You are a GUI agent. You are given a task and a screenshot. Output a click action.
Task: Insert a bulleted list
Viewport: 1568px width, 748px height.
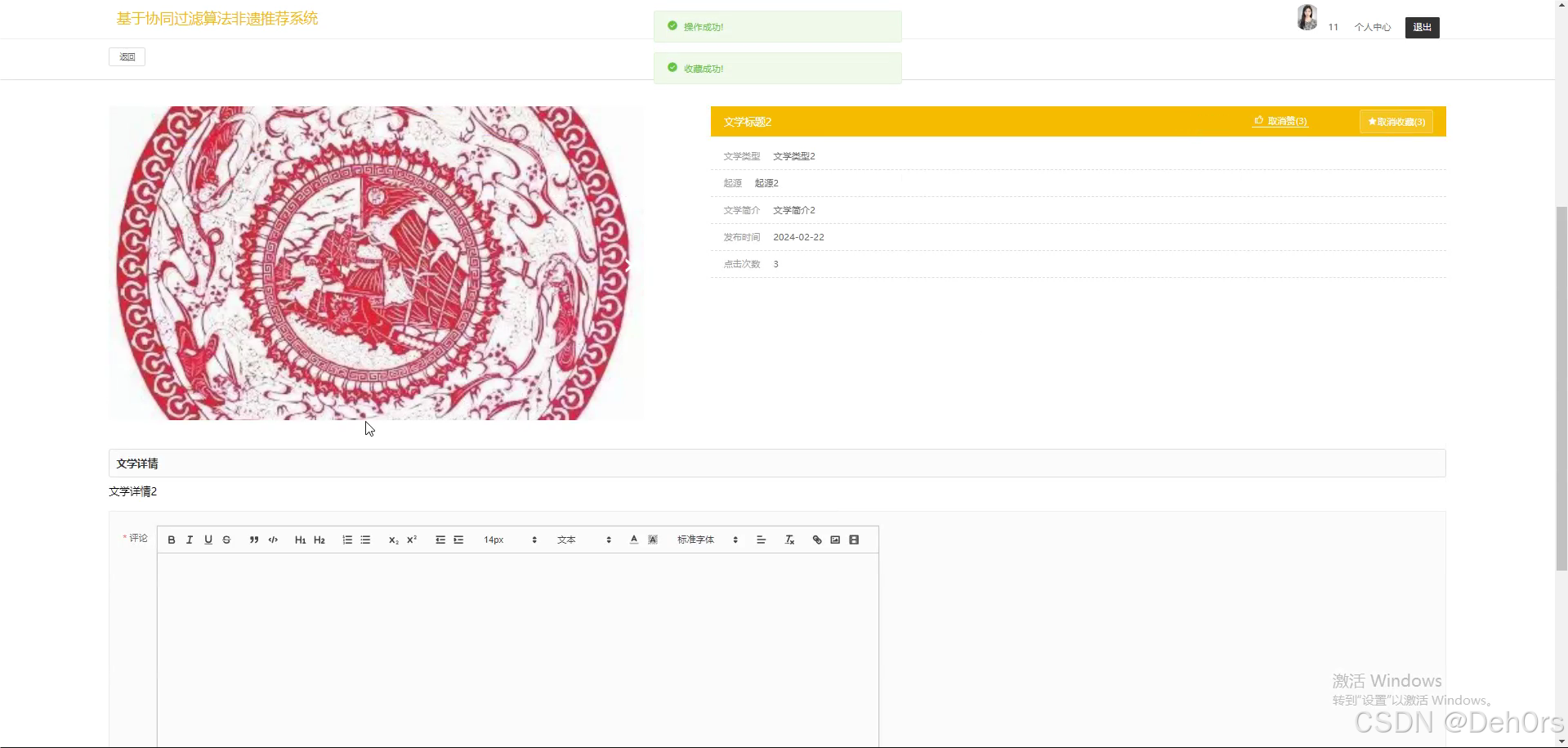pyautogui.click(x=365, y=540)
